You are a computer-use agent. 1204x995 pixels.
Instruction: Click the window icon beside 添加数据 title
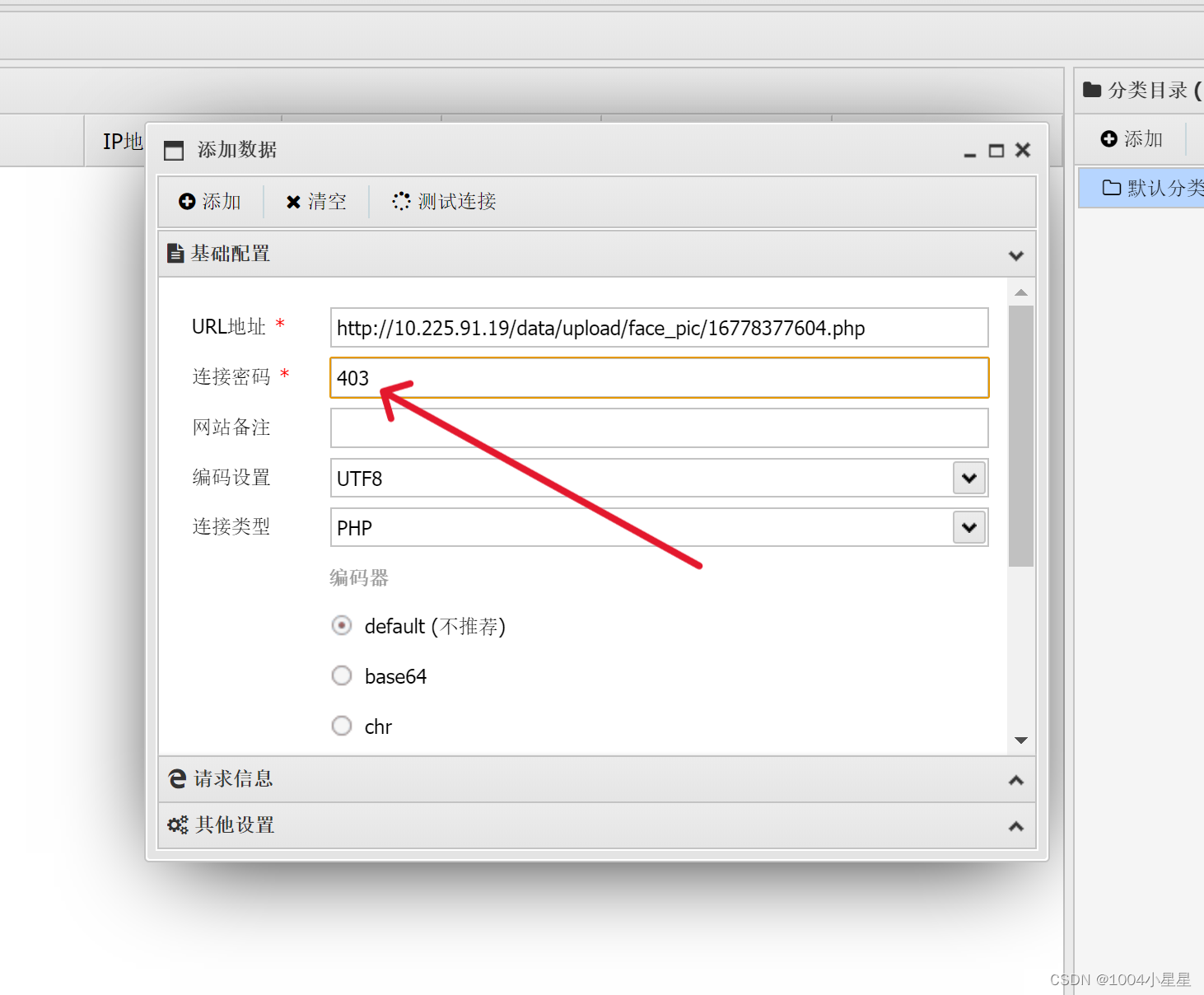tap(174, 151)
